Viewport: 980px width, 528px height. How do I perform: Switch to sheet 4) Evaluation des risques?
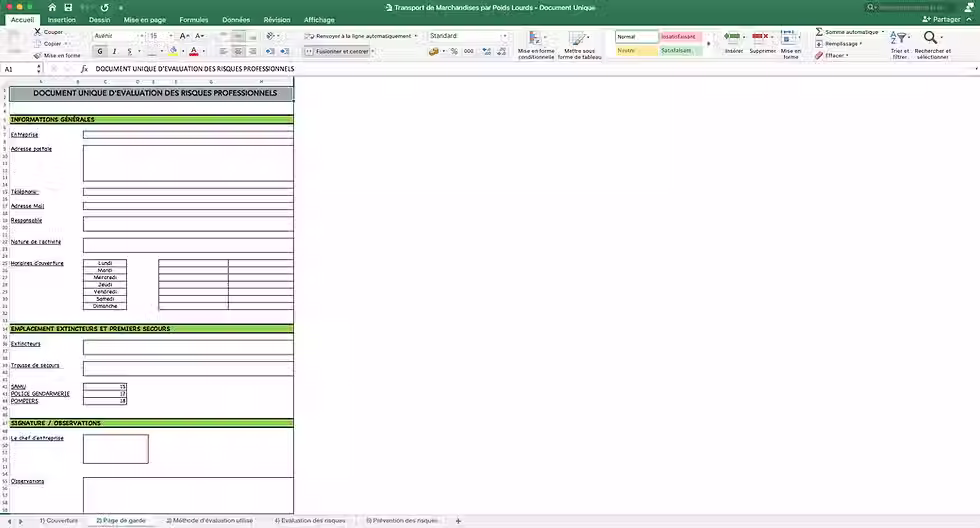[310, 521]
